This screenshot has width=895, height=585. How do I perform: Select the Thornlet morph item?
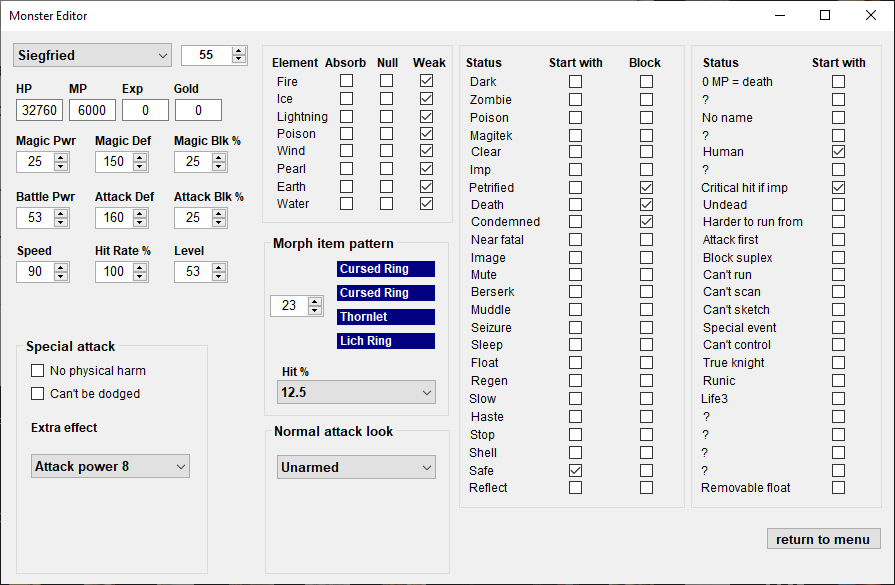[386, 317]
